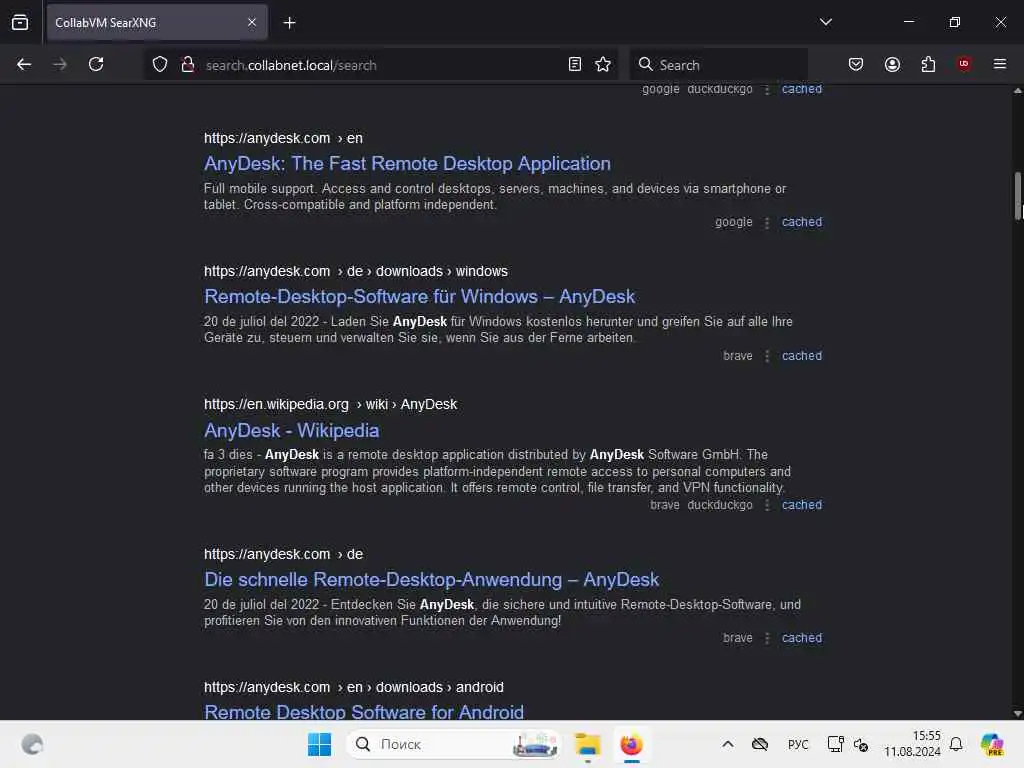Open AnyDesk: The Fast Remote Desktop Application
Screen dimensions: 1024x768
click(x=408, y=163)
